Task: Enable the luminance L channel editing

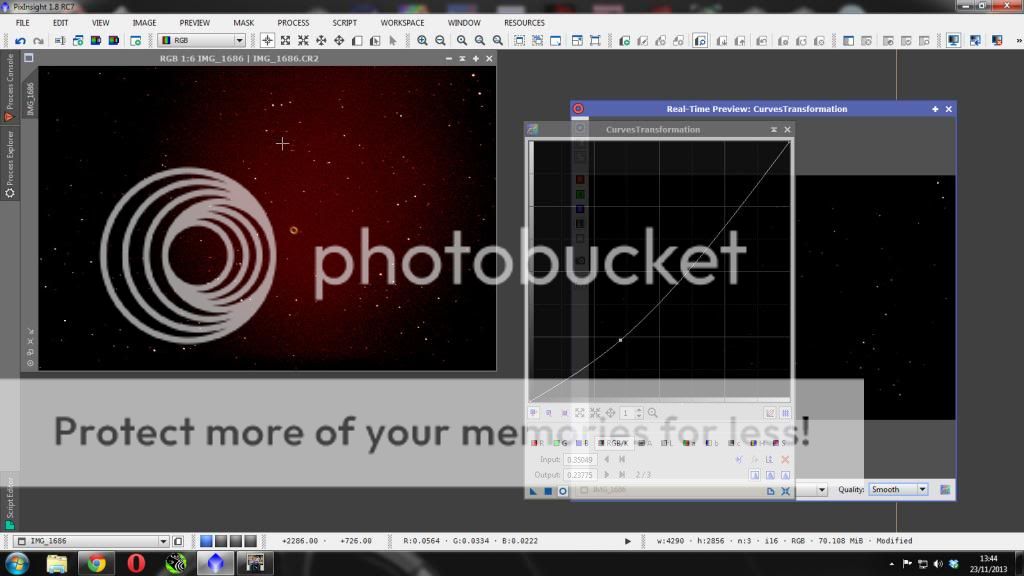Action: point(666,443)
